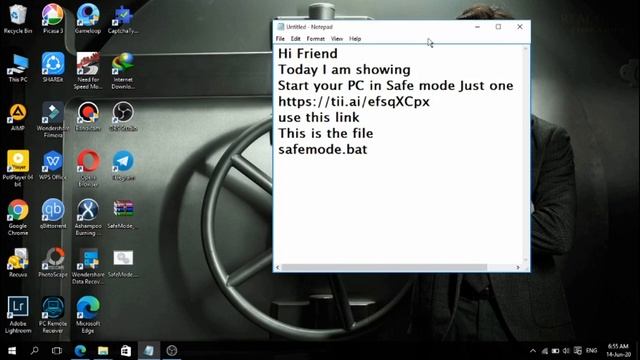Open the View menu in Notepad
This screenshot has height=360, width=640.
[337, 39]
